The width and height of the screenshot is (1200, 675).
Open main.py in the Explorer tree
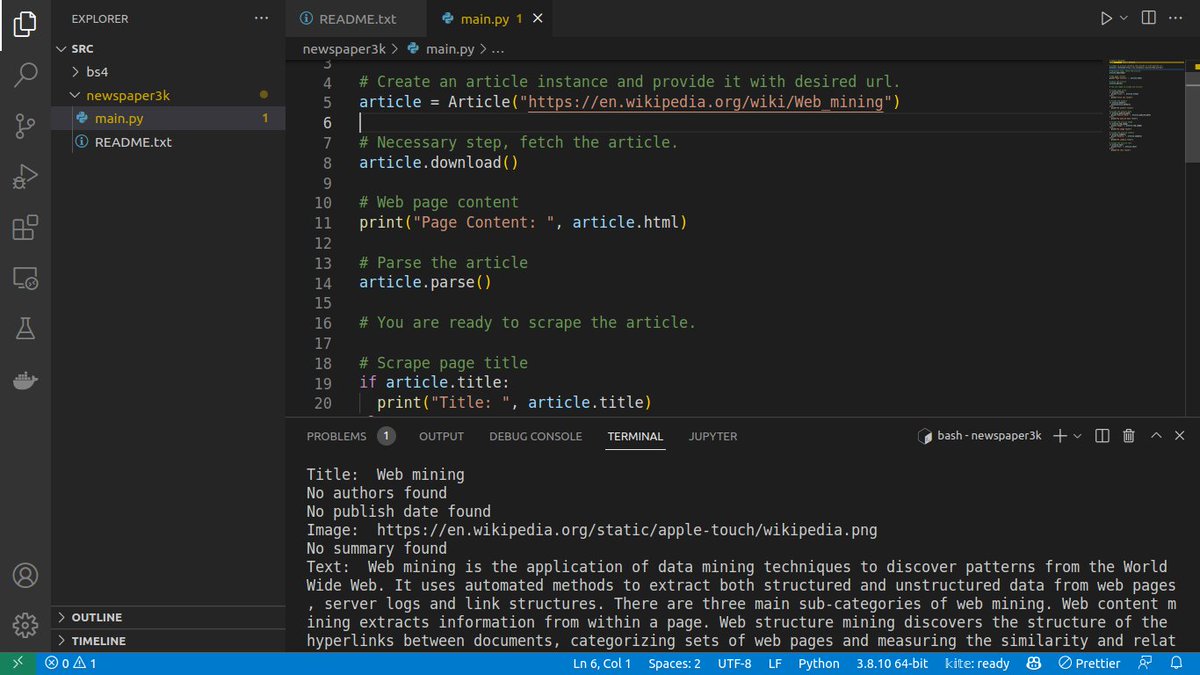[x=168, y=119]
